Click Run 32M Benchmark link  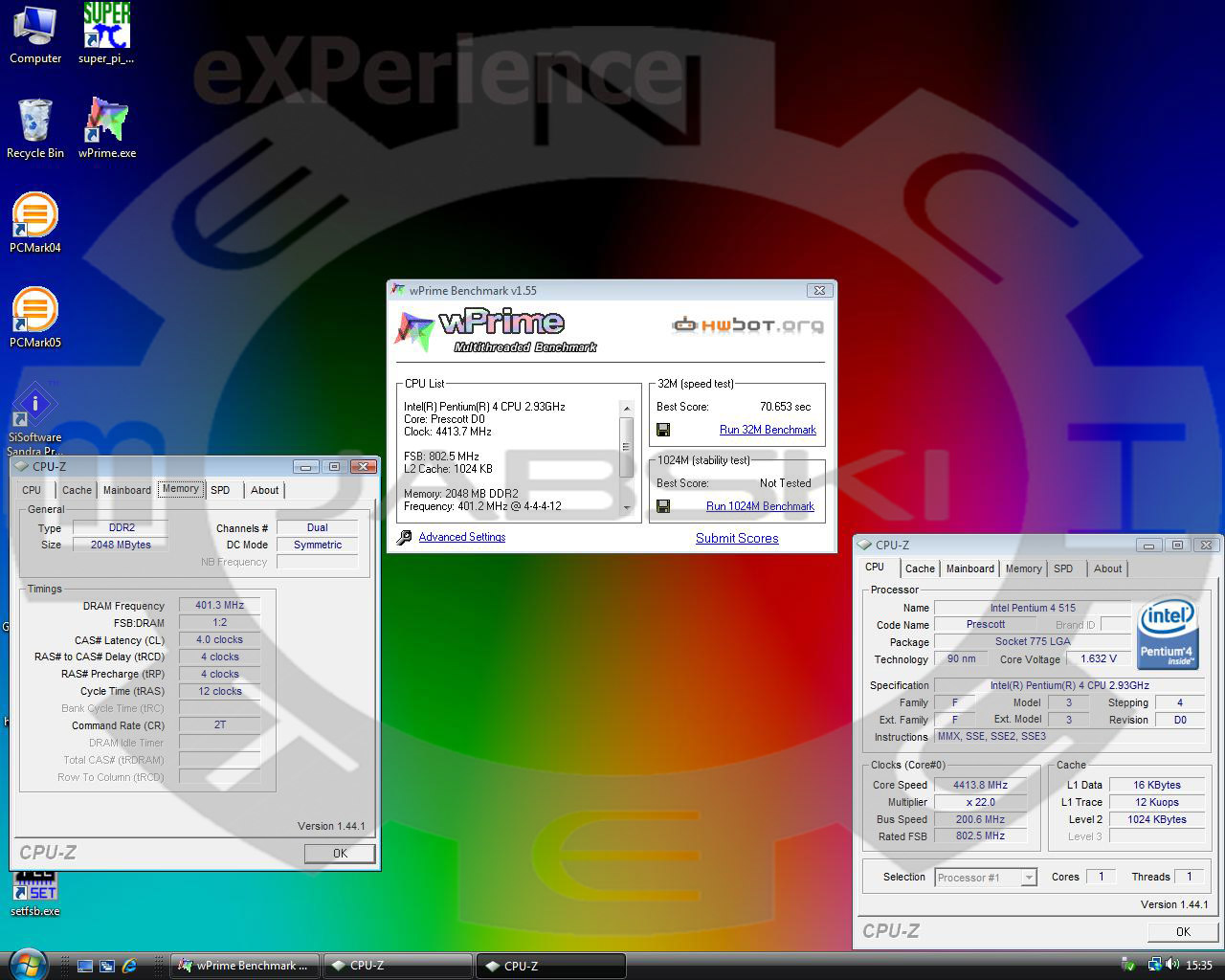[x=768, y=430]
